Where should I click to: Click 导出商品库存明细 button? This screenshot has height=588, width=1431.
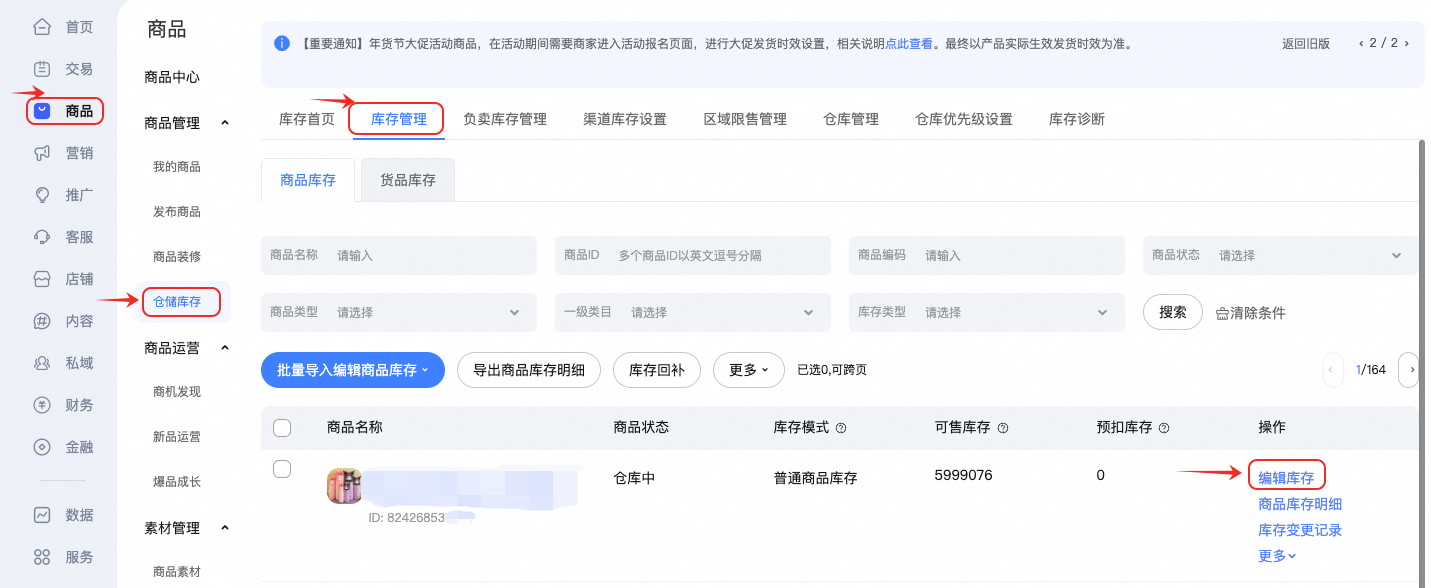coord(529,370)
